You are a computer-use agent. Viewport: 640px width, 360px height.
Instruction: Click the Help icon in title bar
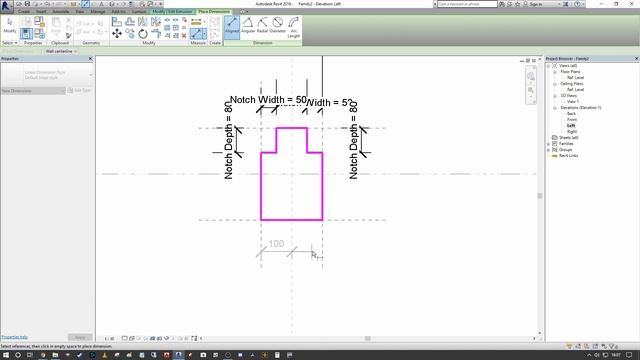[x=577, y=4]
